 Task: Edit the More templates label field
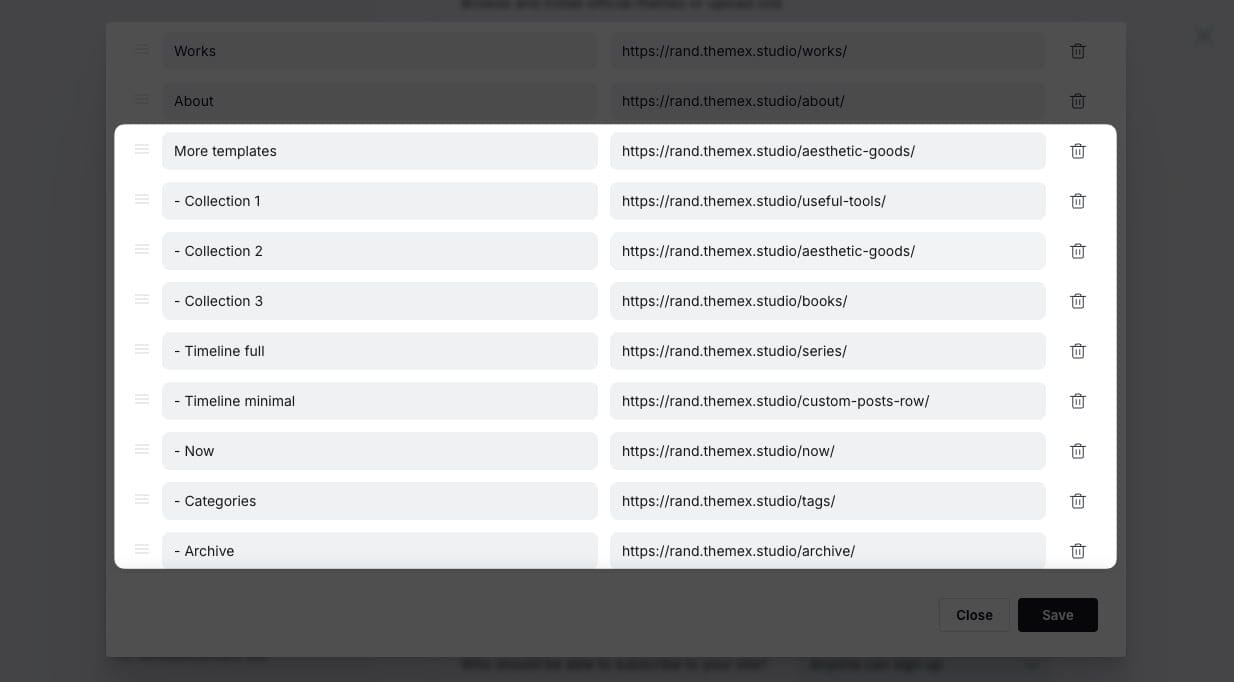379,151
